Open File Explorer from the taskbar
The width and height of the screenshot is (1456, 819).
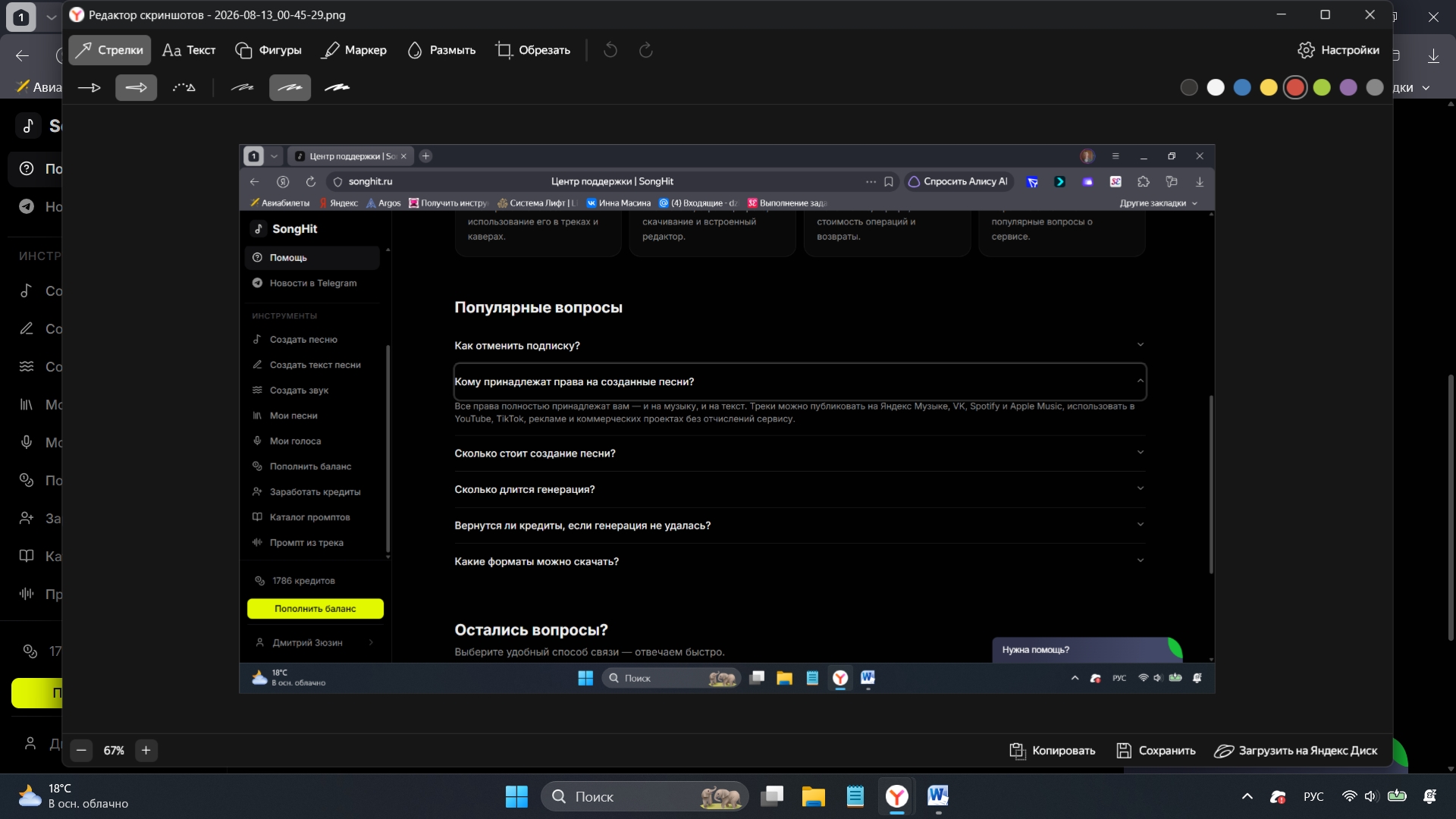coord(814,796)
